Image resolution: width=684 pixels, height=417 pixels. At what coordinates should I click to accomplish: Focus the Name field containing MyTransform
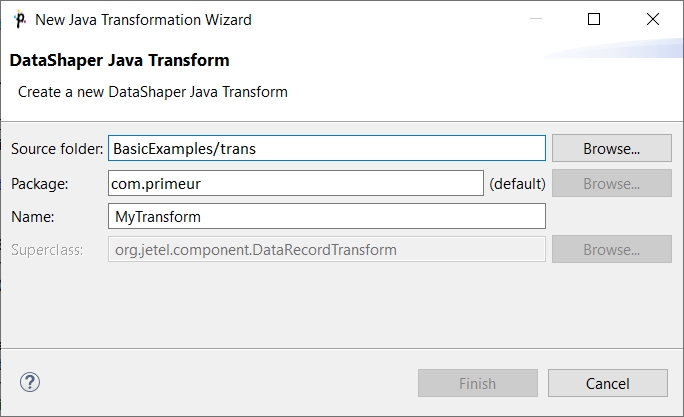click(x=327, y=216)
